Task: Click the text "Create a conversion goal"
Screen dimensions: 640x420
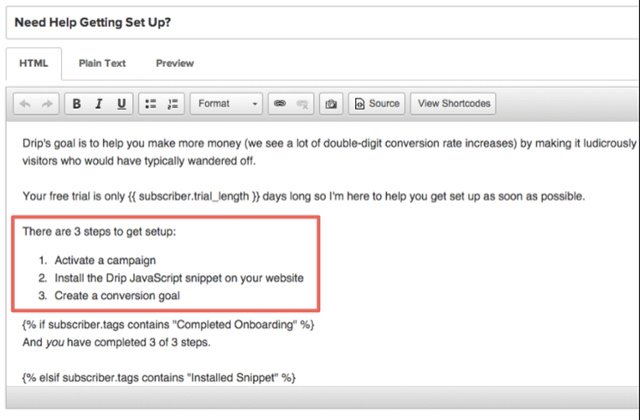Action: click(117, 296)
